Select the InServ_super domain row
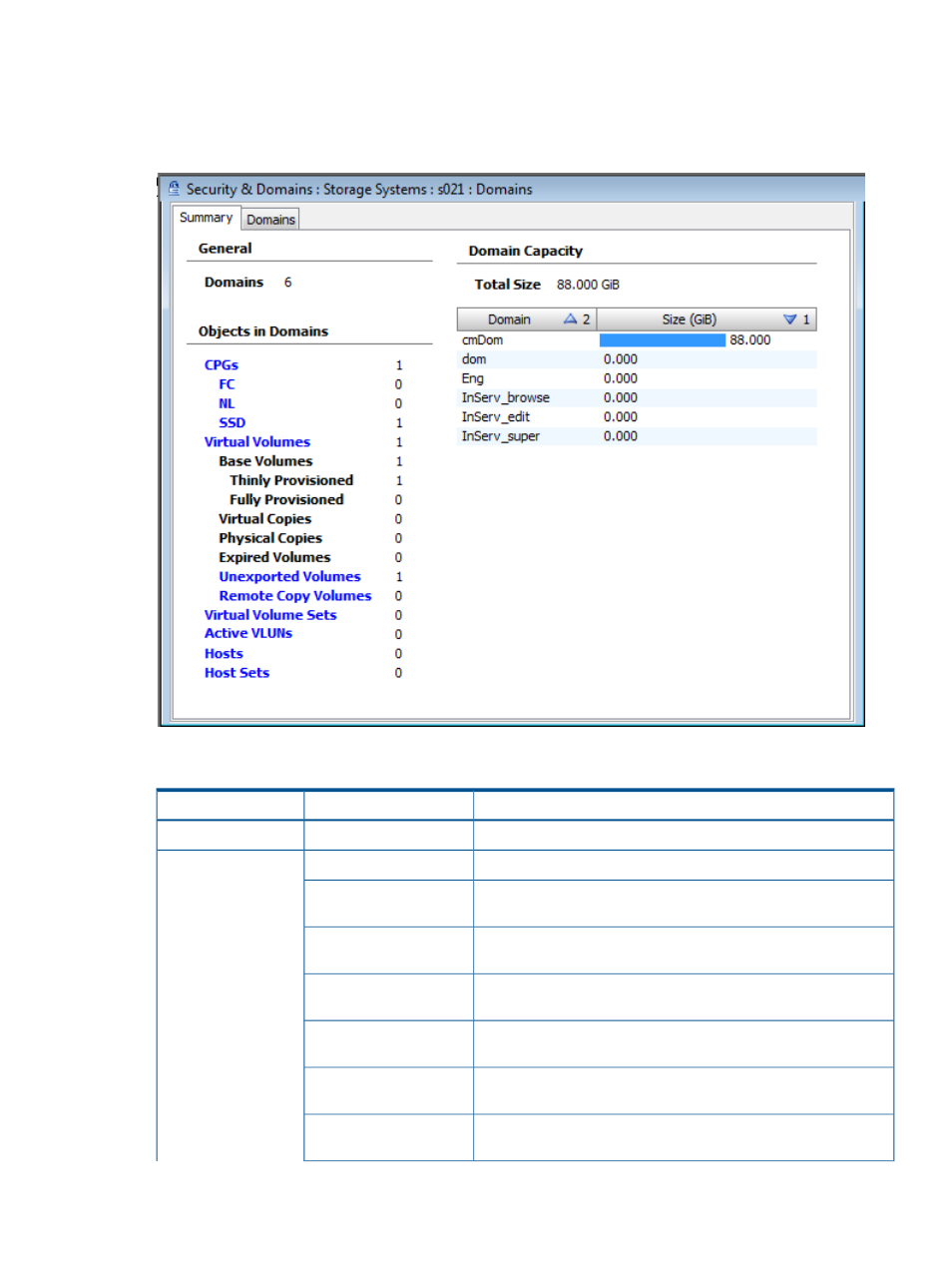This screenshot has width=952, height=1268. (637, 436)
